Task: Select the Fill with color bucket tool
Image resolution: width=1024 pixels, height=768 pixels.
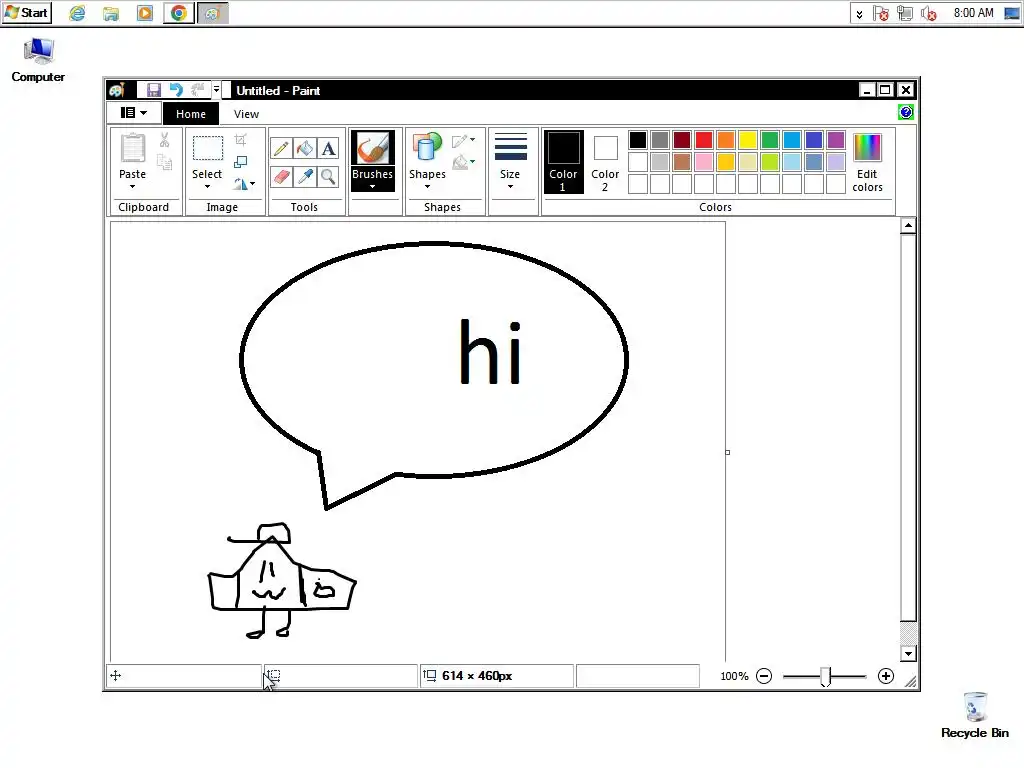Action: 304,149
